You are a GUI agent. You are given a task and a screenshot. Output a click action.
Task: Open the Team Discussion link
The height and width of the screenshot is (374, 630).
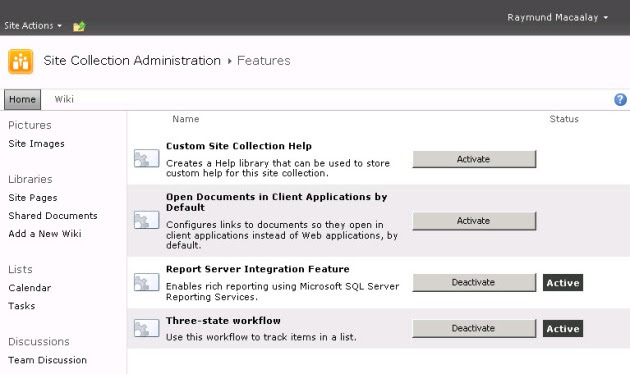[x=48, y=360]
